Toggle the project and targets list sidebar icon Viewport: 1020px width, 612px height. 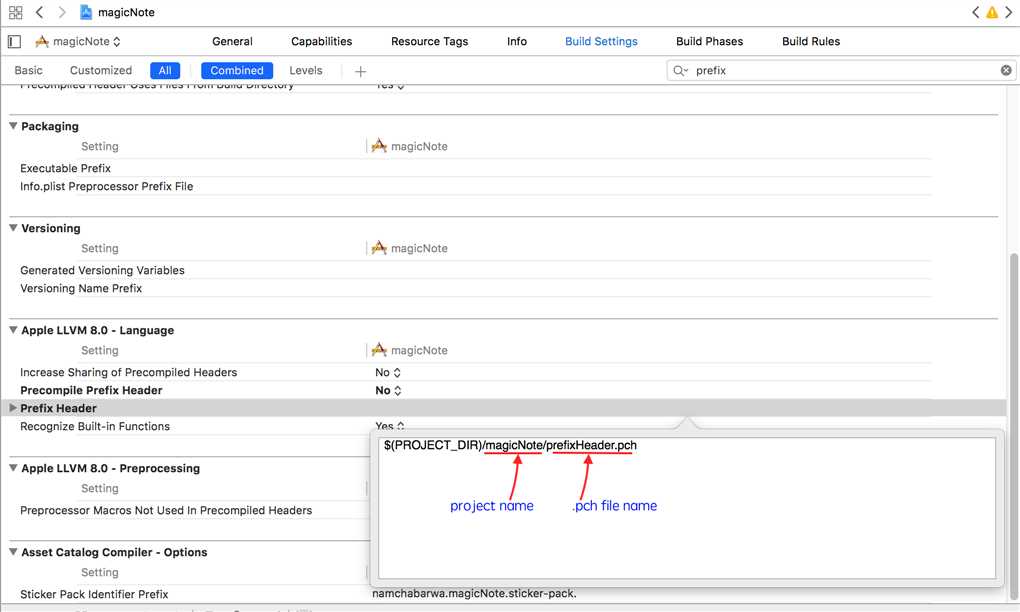click(x=14, y=42)
